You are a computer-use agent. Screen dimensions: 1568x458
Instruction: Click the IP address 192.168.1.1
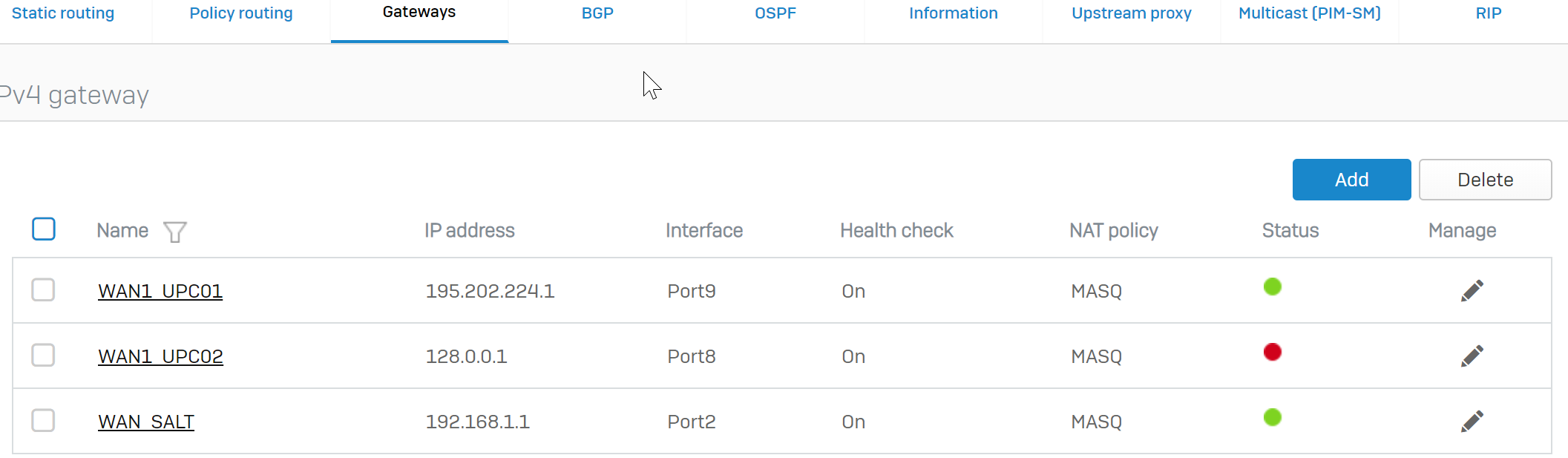[x=477, y=422]
